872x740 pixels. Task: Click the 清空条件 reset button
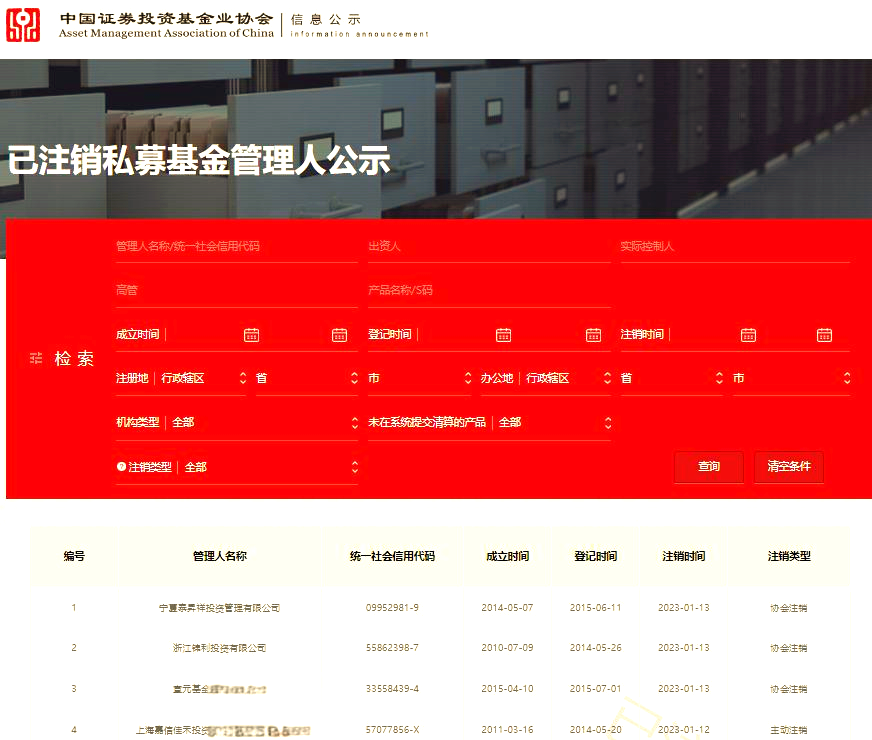click(x=789, y=467)
